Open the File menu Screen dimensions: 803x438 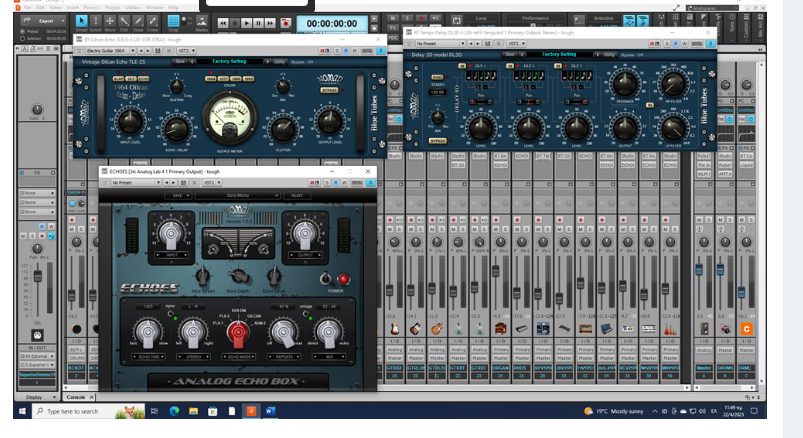27,8
